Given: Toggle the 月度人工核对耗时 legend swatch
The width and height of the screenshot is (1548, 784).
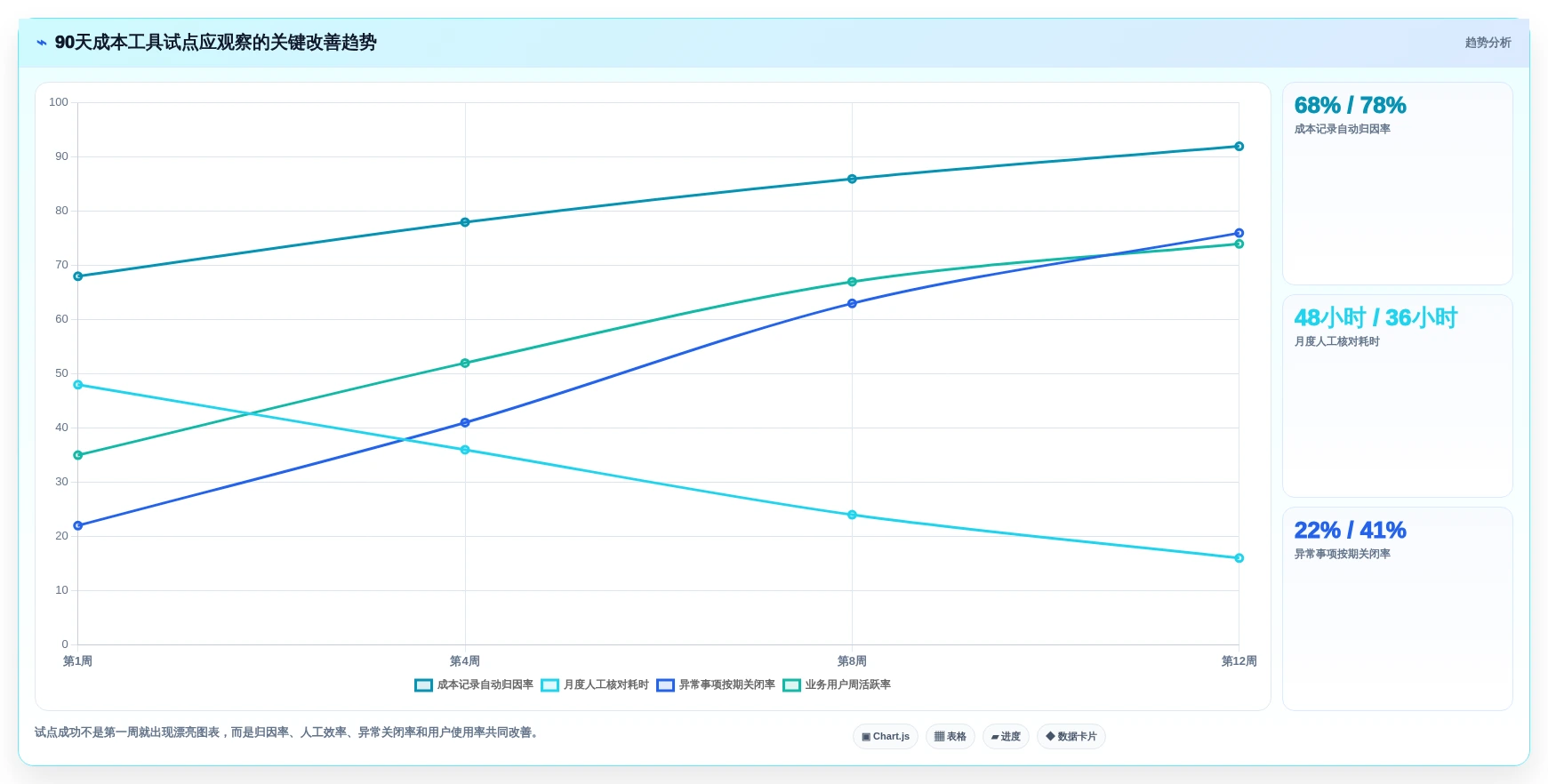Looking at the screenshot, I should 549,685.
